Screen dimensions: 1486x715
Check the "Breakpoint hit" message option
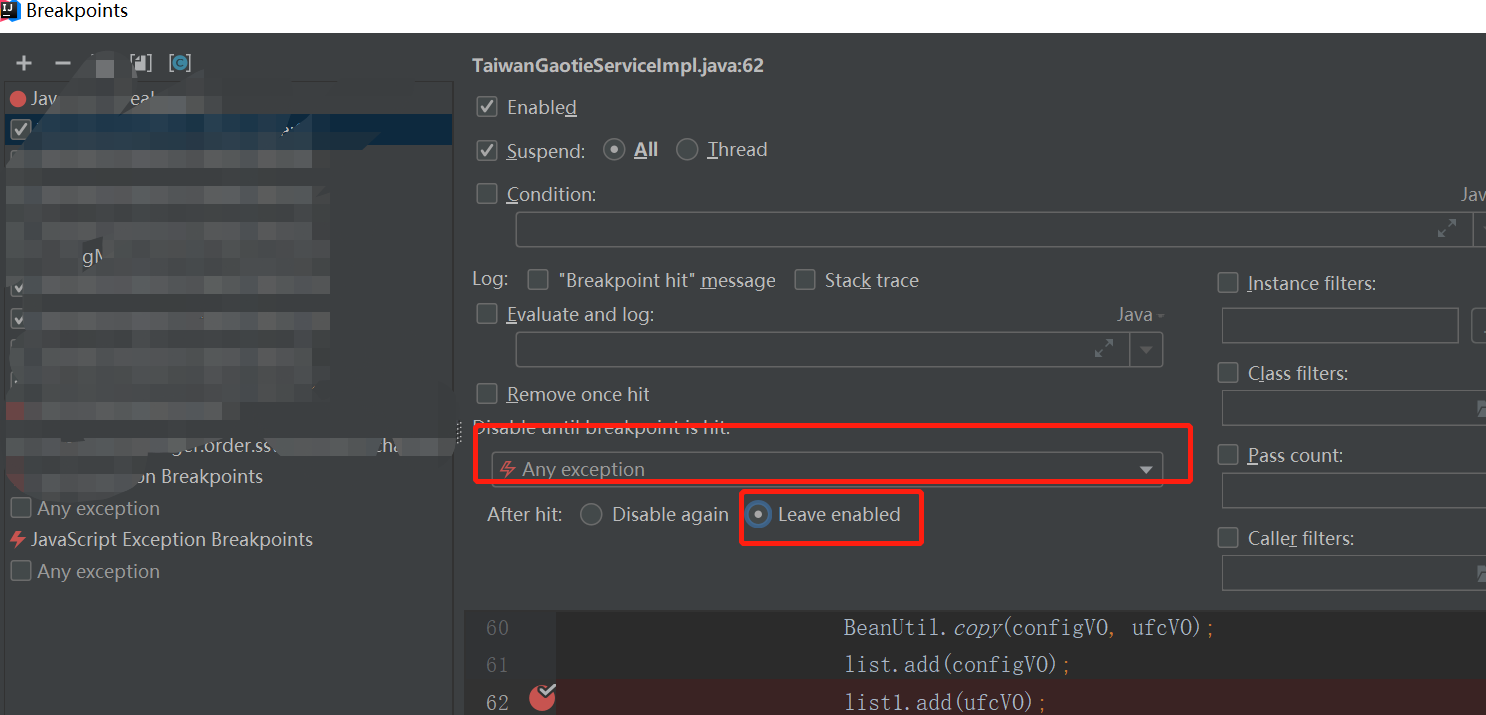[x=538, y=280]
